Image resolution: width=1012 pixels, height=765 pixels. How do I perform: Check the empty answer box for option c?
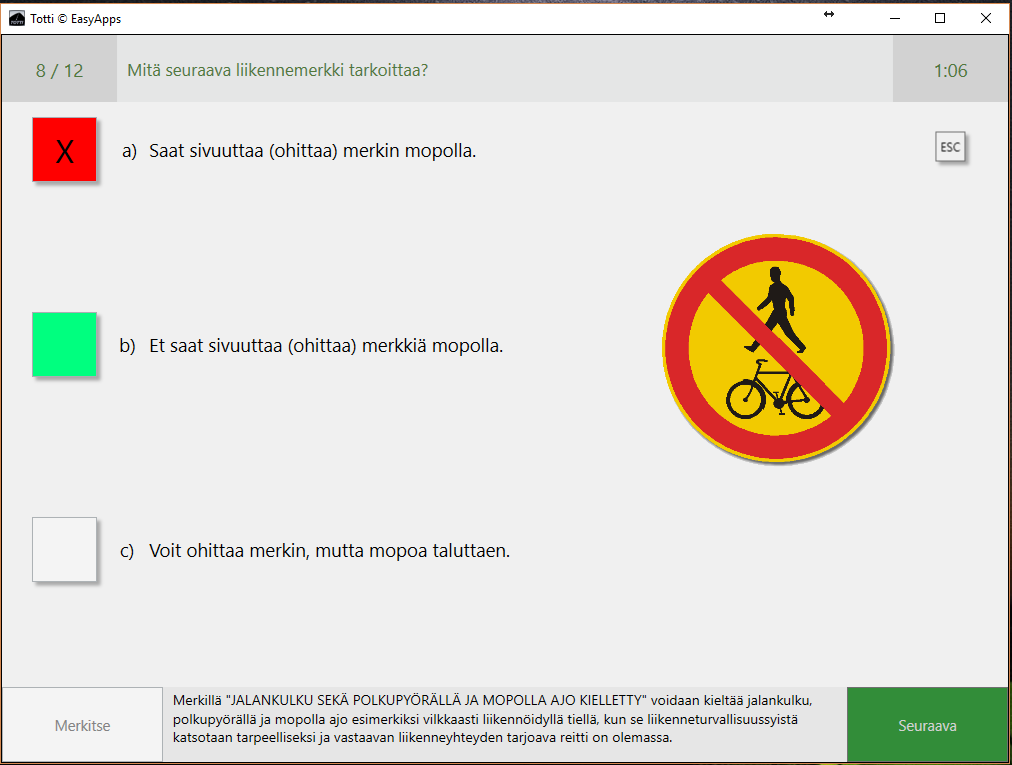[x=65, y=549]
